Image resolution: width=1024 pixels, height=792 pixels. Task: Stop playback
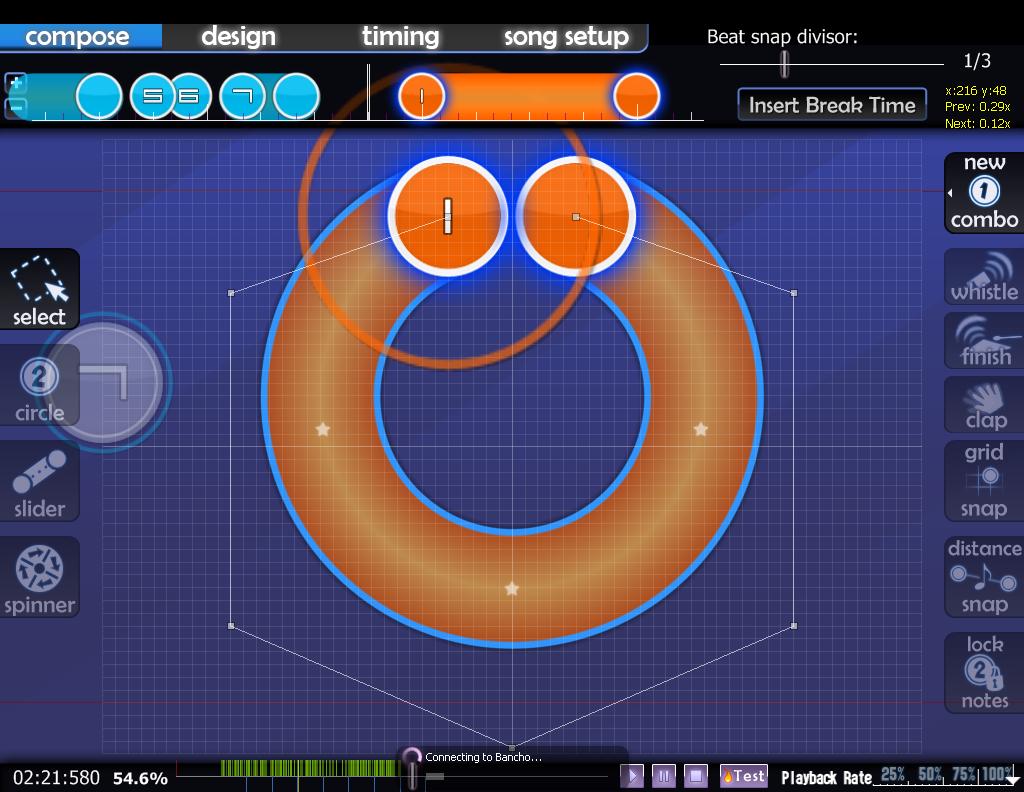(x=696, y=776)
